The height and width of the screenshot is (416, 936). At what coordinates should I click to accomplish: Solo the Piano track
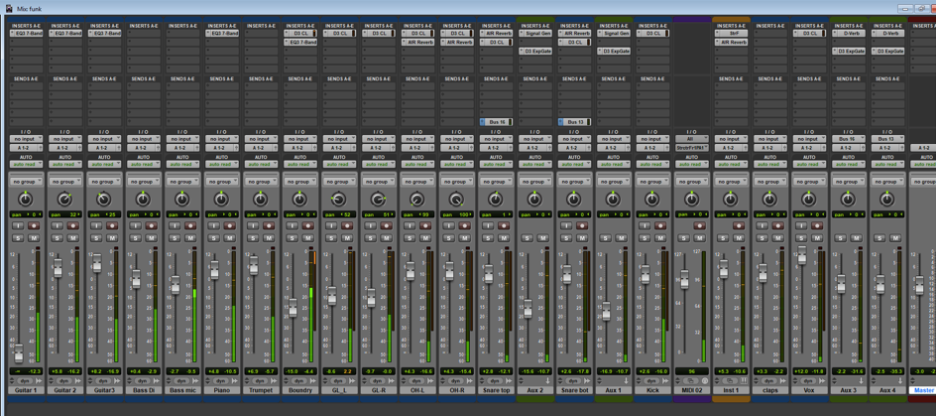[x=214, y=238]
